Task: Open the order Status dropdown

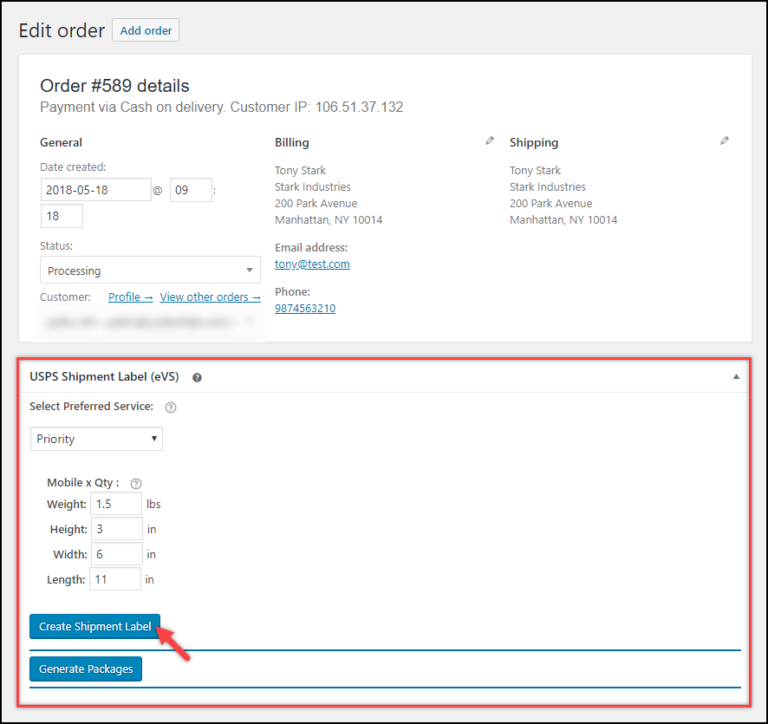Action: [150, 270]
